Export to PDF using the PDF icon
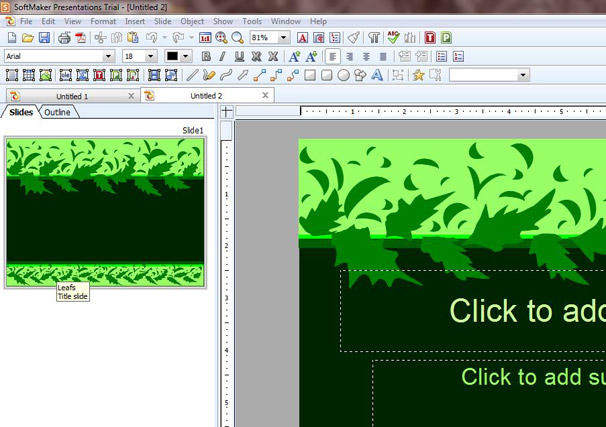The image size is (606, 427). 80,38
